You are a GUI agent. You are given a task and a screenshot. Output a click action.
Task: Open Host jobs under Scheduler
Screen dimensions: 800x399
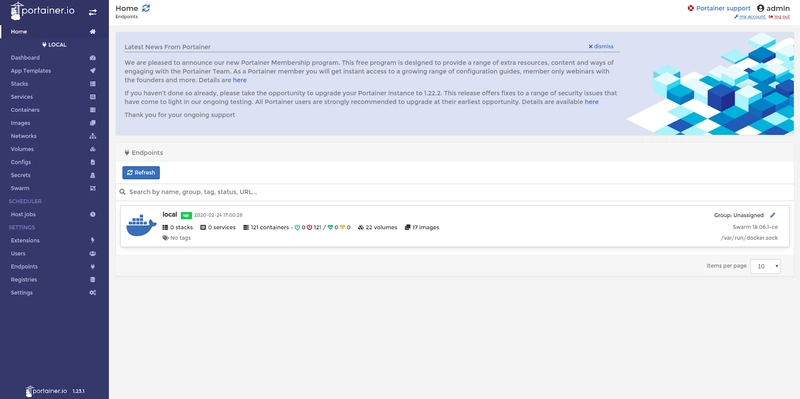coord(23,214)
